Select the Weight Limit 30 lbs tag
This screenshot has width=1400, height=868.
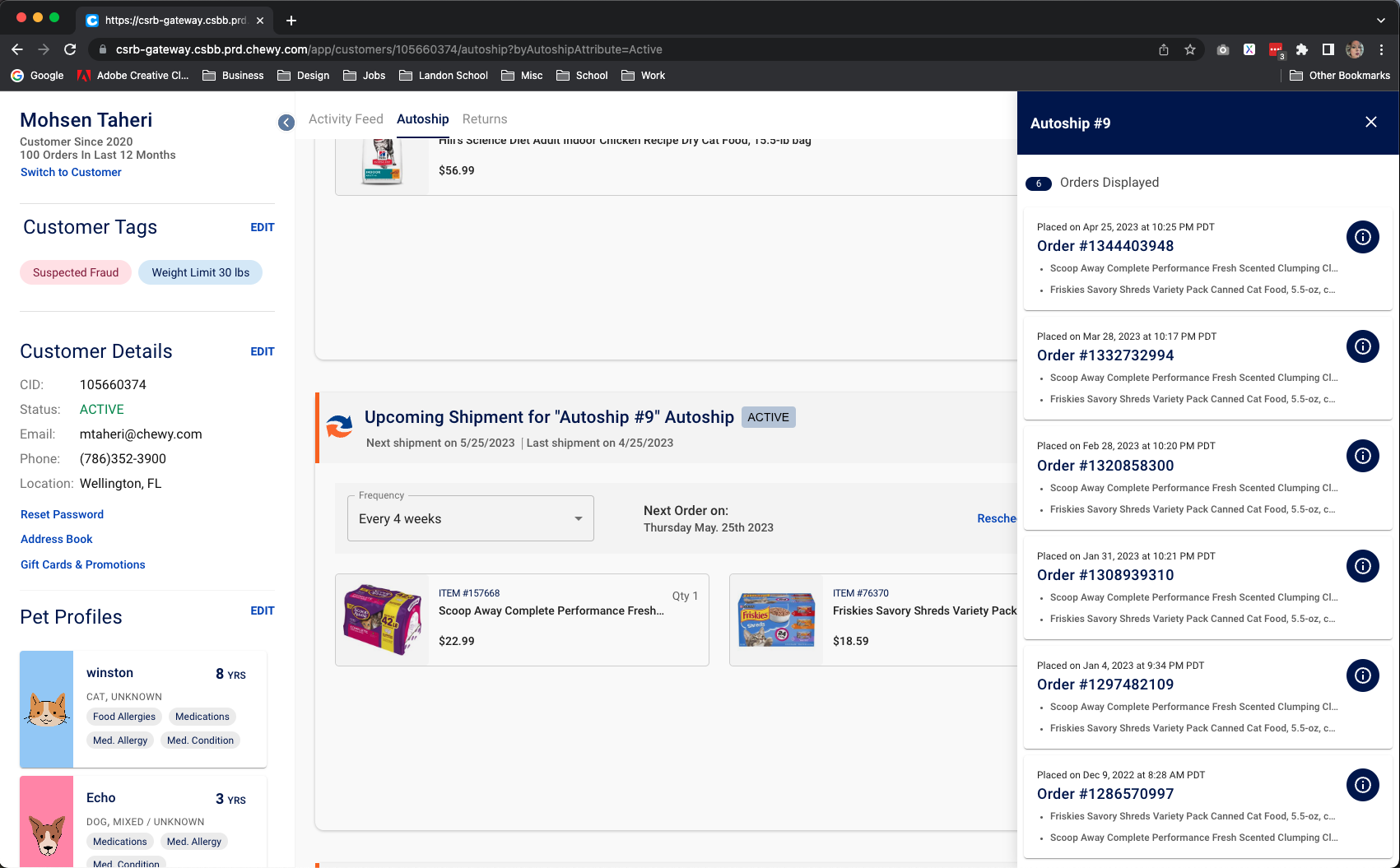pyautogui.click(x=201, y=272)
